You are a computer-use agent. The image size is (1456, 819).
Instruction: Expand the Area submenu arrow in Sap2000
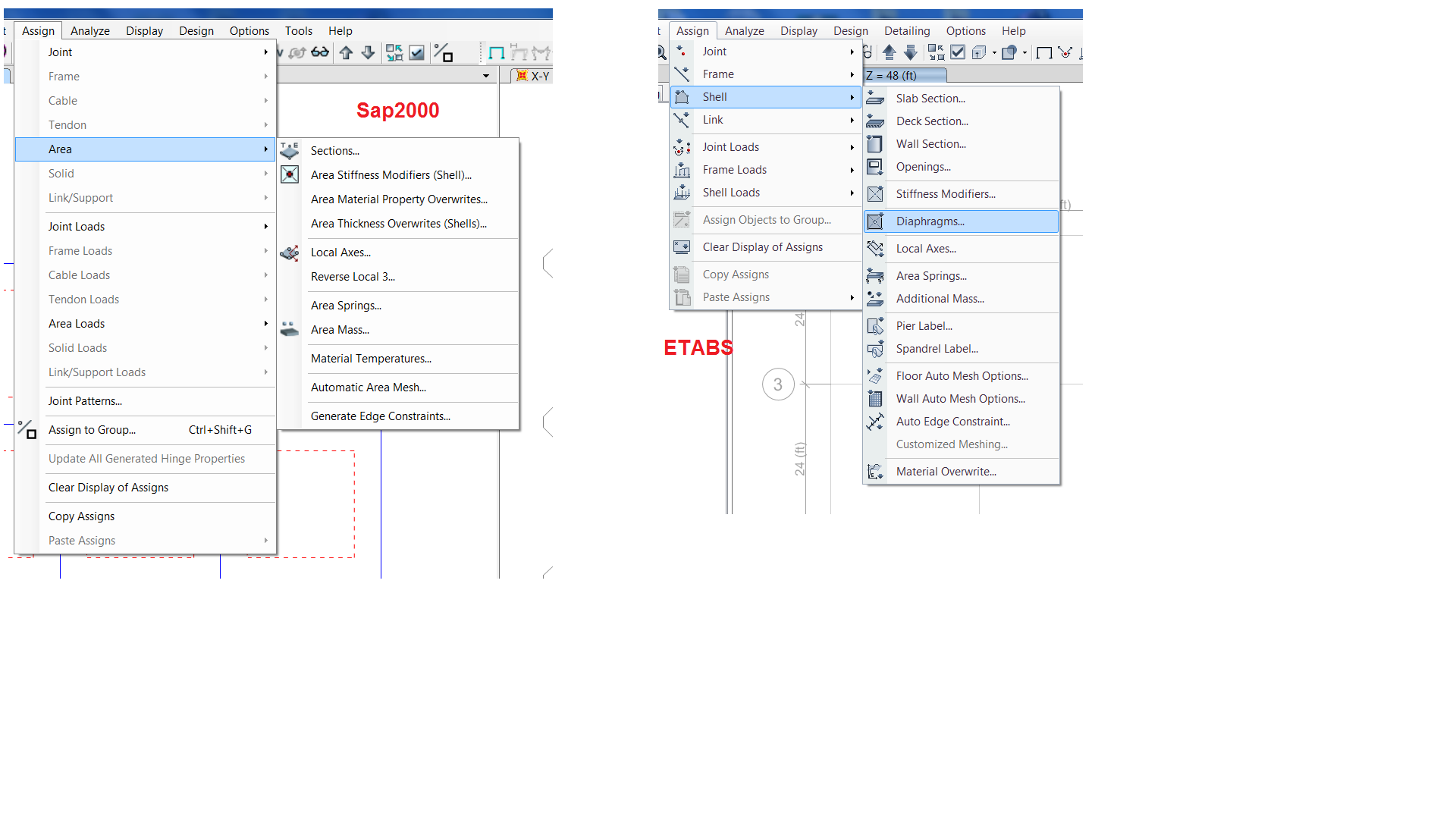[x=266, y=149]
